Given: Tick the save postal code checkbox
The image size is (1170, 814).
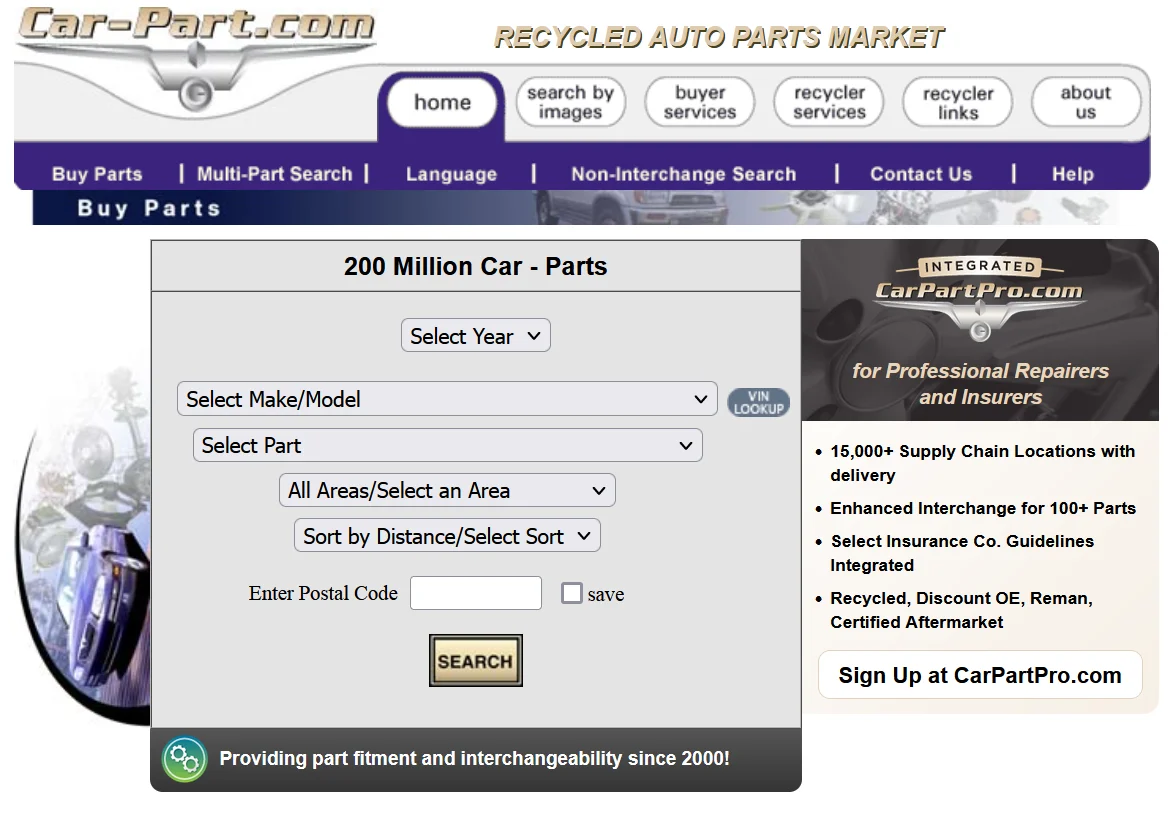Looking at the screenshot, I should click(572, 593).
